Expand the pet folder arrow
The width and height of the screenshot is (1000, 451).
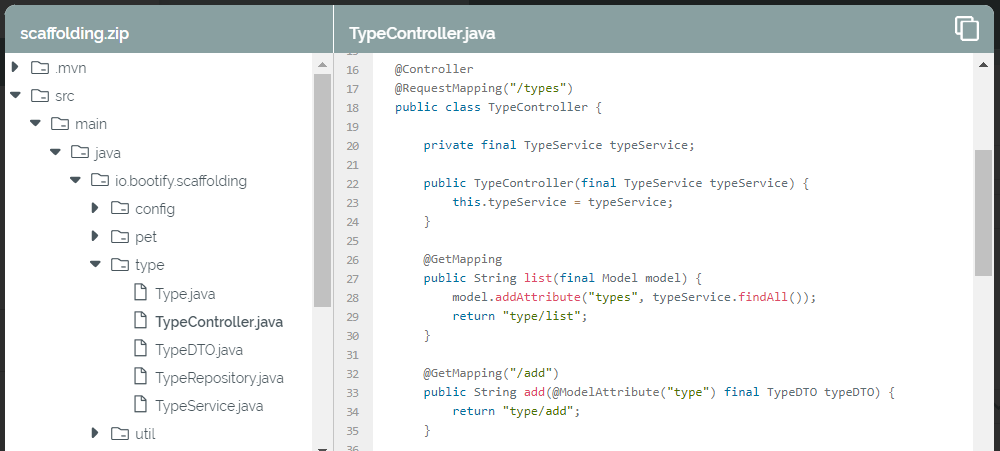coord(95,236)
